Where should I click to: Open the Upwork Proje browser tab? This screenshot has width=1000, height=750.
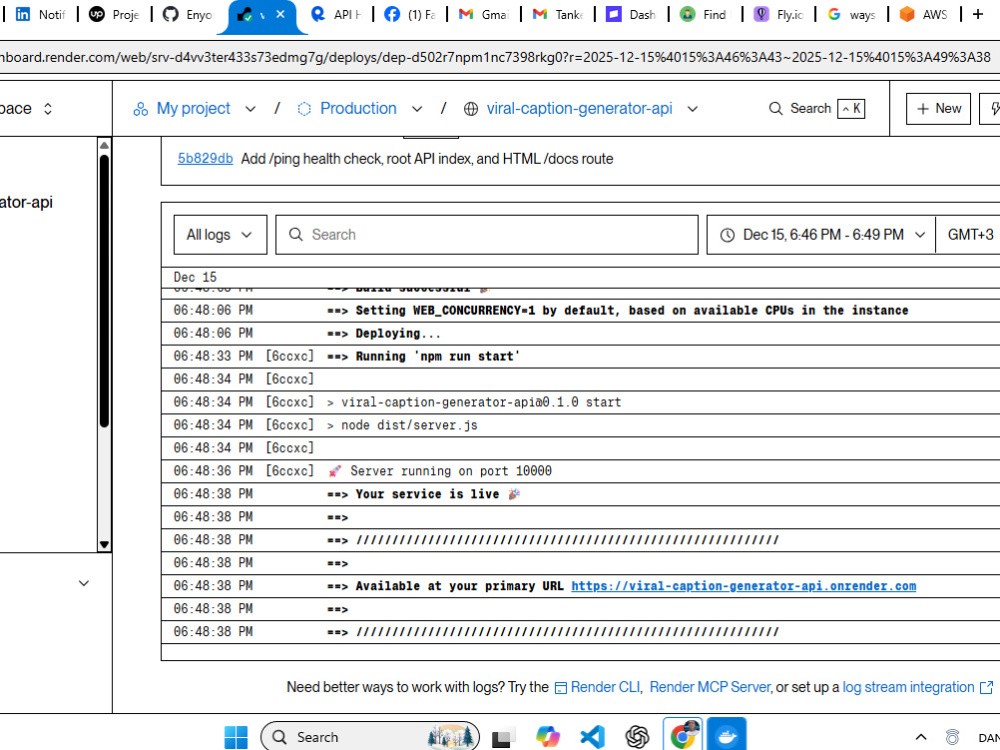[x=114, y=14]
